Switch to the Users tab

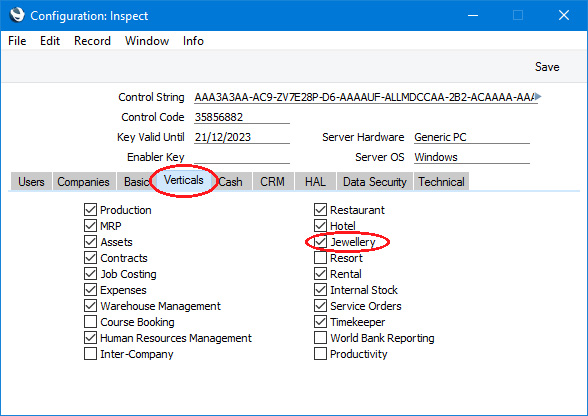31,182
